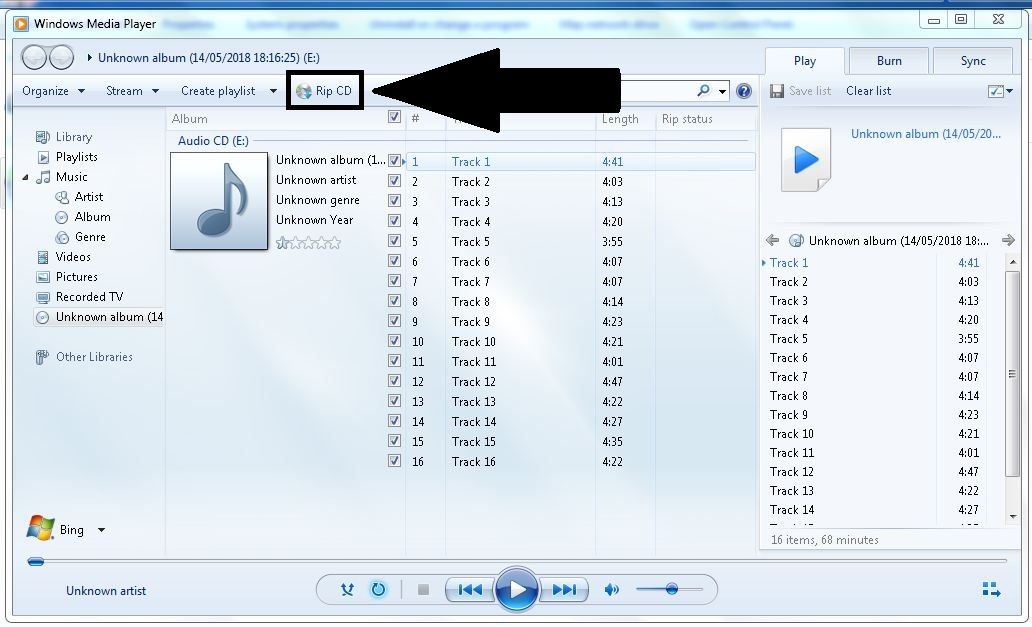Open the Organize dropdown menu
This screenshot has height=628, width=1032.
pyautogui.click(x=53, y=91)
